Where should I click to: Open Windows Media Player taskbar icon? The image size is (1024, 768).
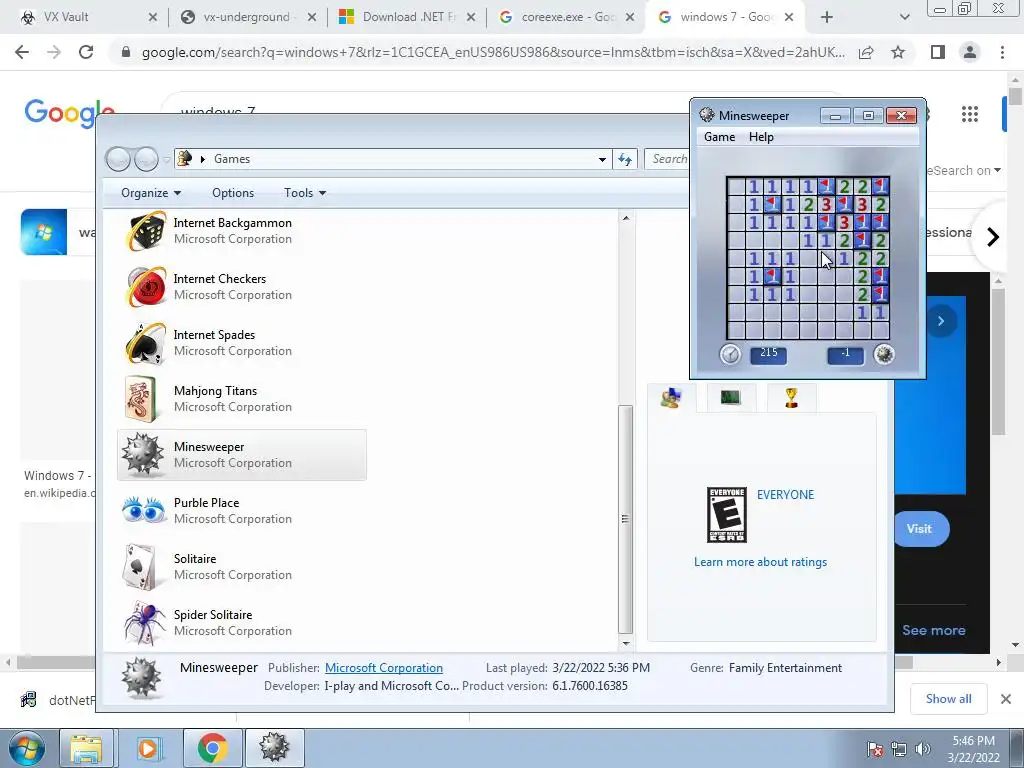pyautogui.click(x=148, y=748)
